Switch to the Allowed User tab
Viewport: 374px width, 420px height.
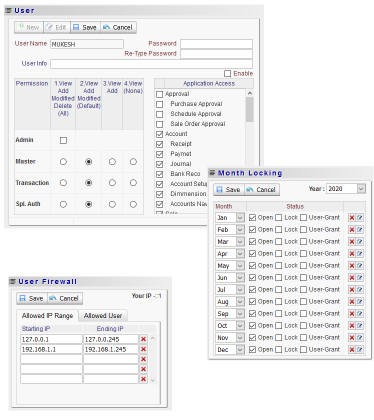tap(103, 316)
